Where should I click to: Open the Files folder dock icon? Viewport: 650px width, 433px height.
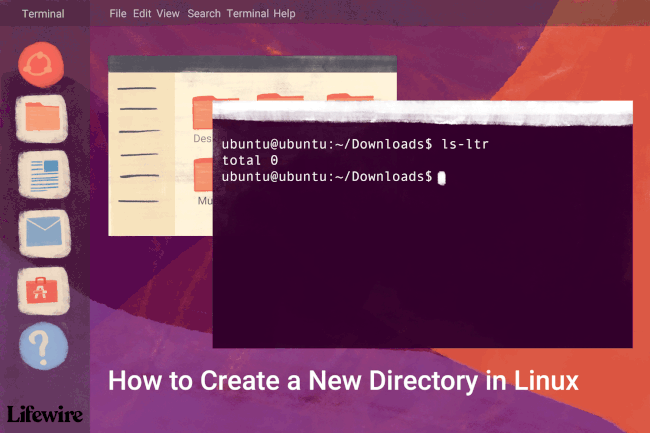click(x=42, y=119)
